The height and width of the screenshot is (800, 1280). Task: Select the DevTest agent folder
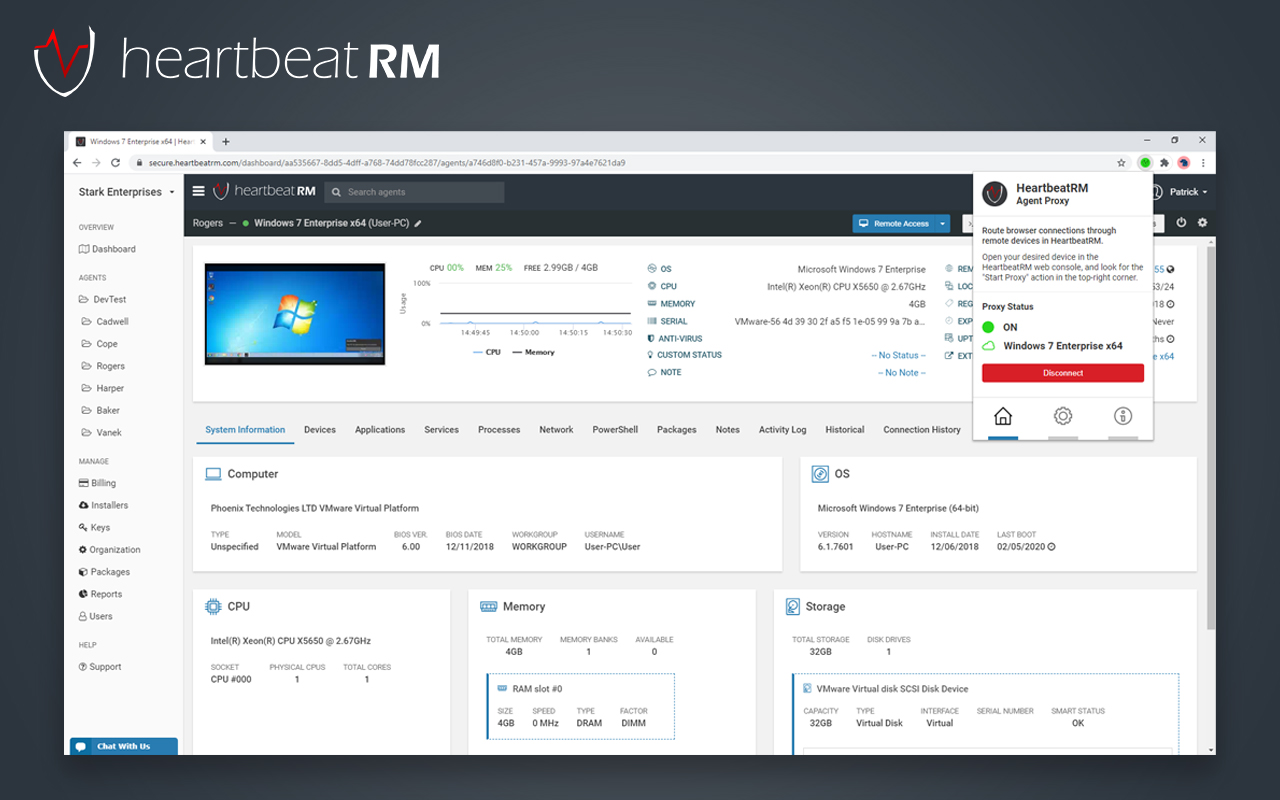(x=102, y=299)
